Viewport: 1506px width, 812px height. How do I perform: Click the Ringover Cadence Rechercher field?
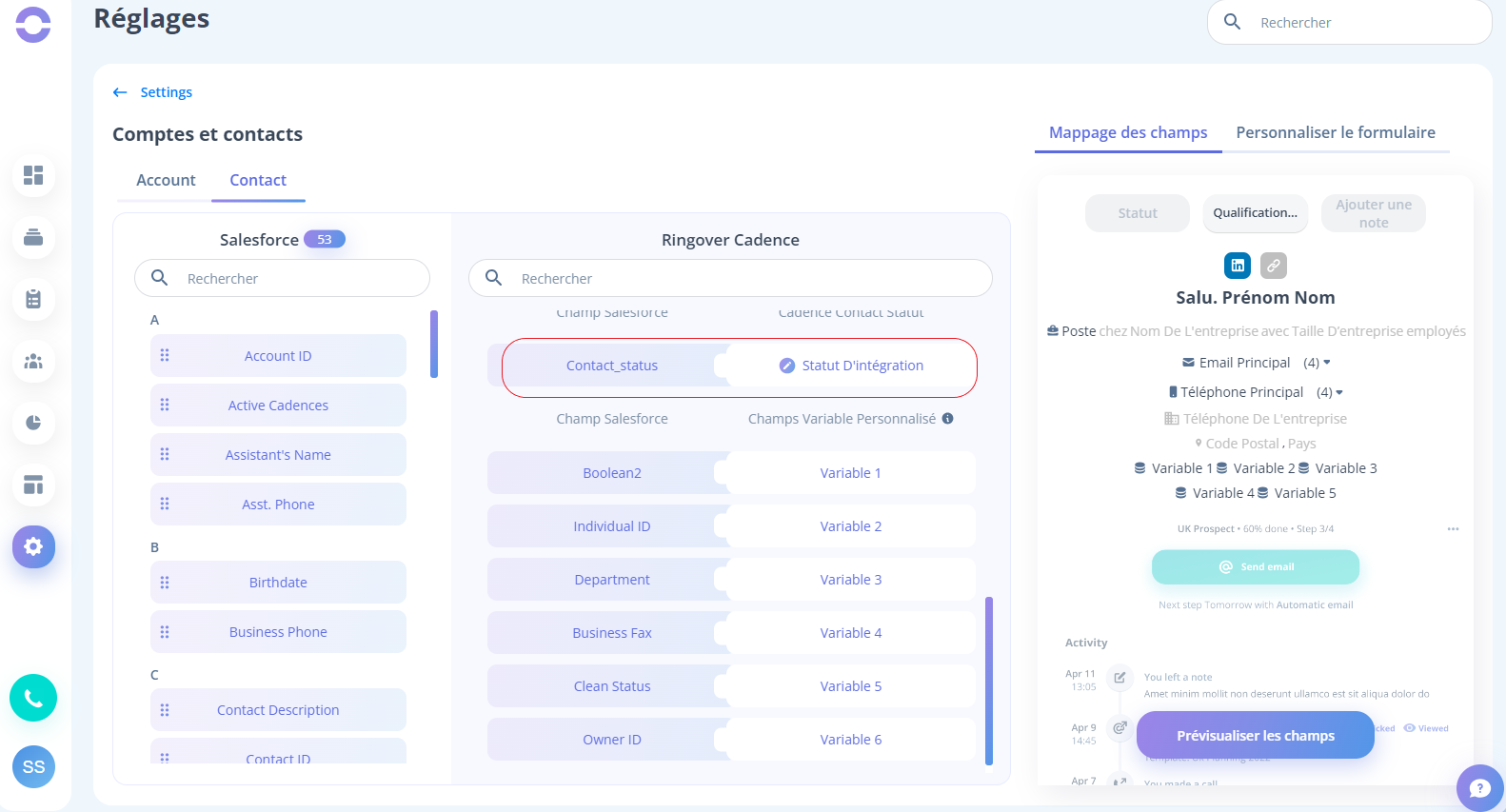click(x=730, y=278)
